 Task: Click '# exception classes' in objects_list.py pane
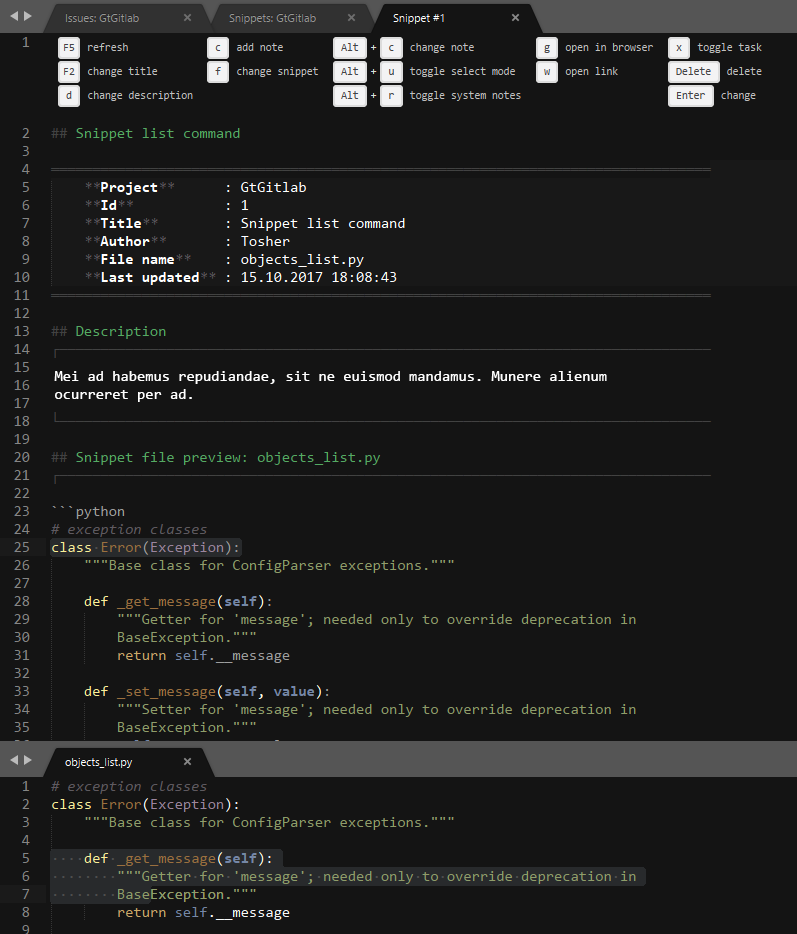(x=129, y=786)
